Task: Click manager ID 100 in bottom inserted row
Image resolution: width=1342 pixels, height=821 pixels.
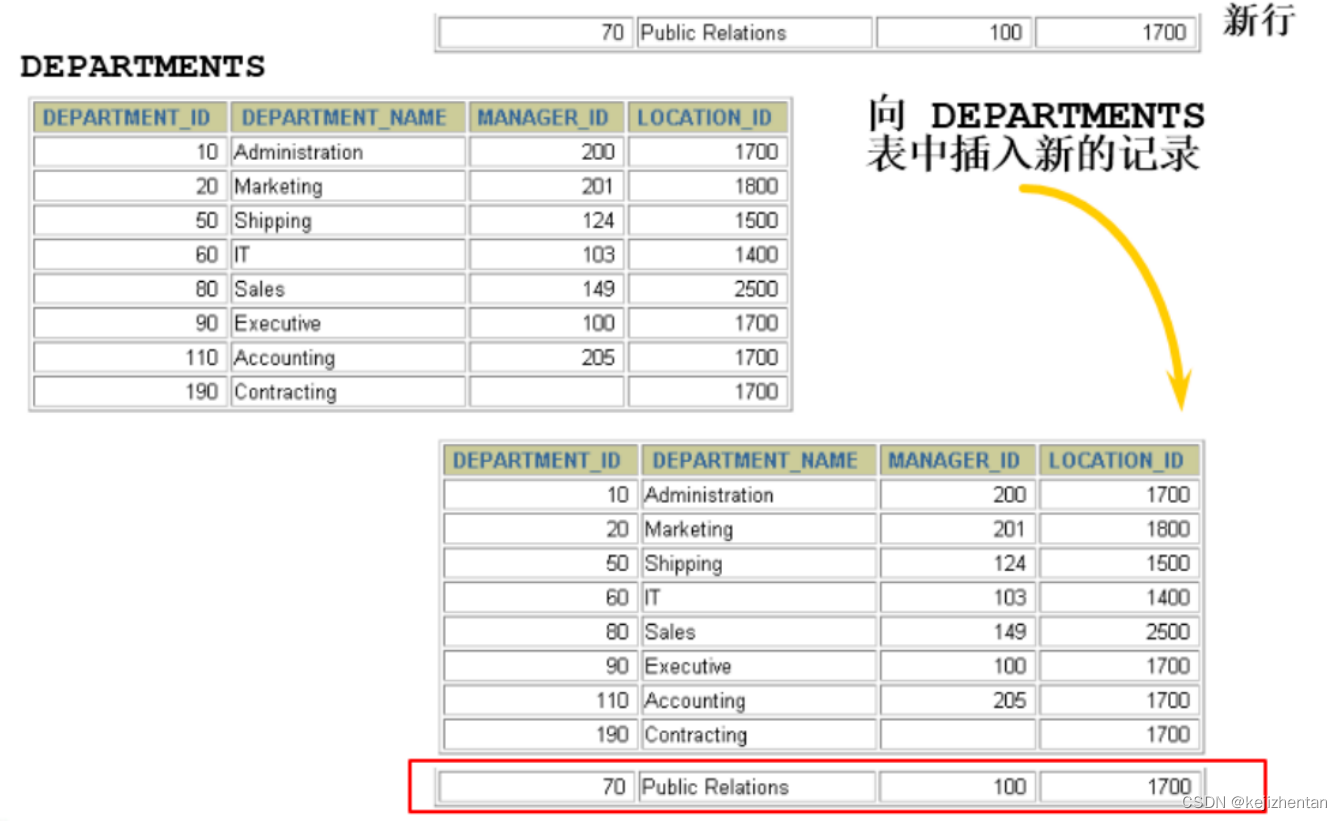Action: 1010,787
